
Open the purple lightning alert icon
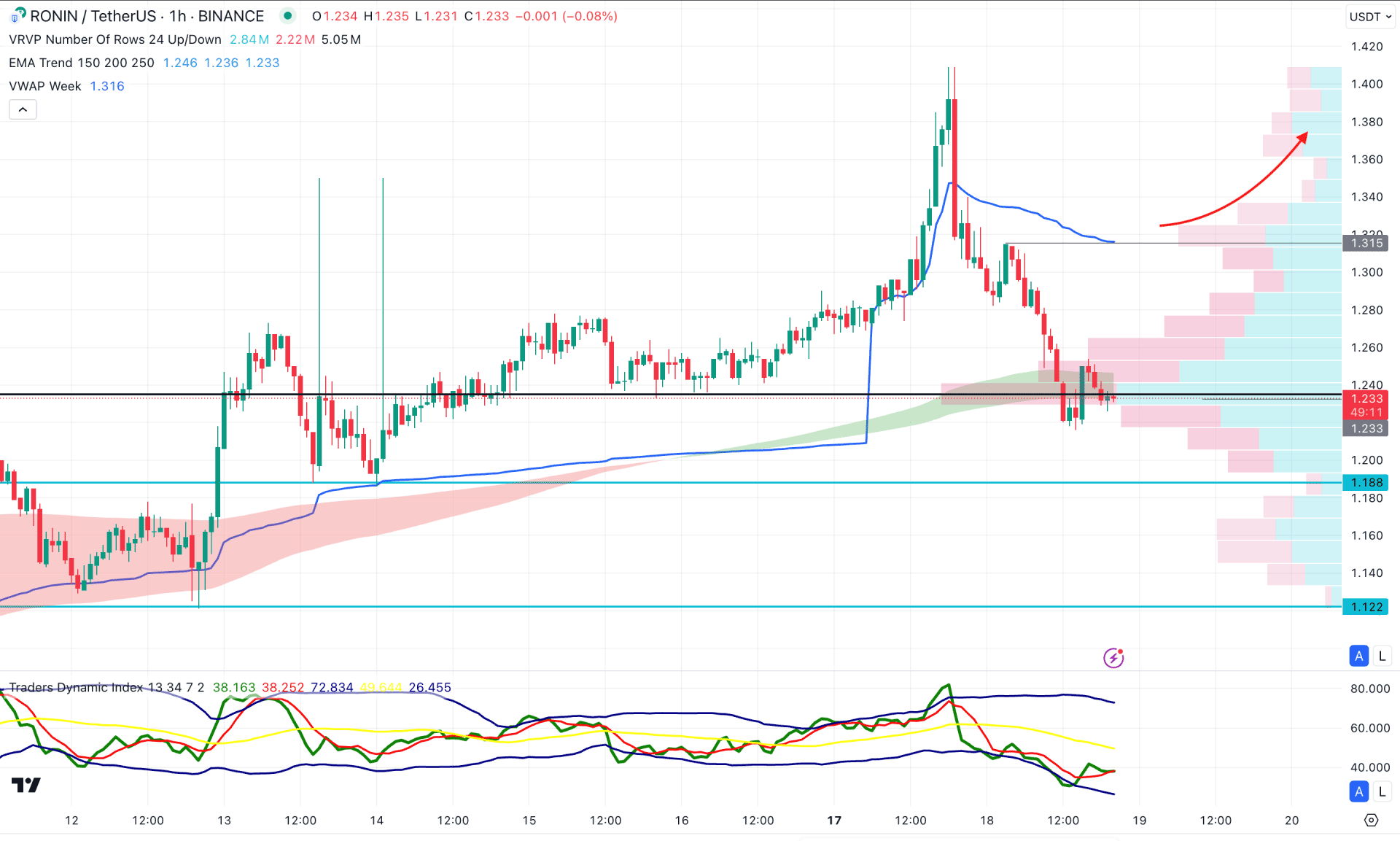click(x=1113, y=658)
